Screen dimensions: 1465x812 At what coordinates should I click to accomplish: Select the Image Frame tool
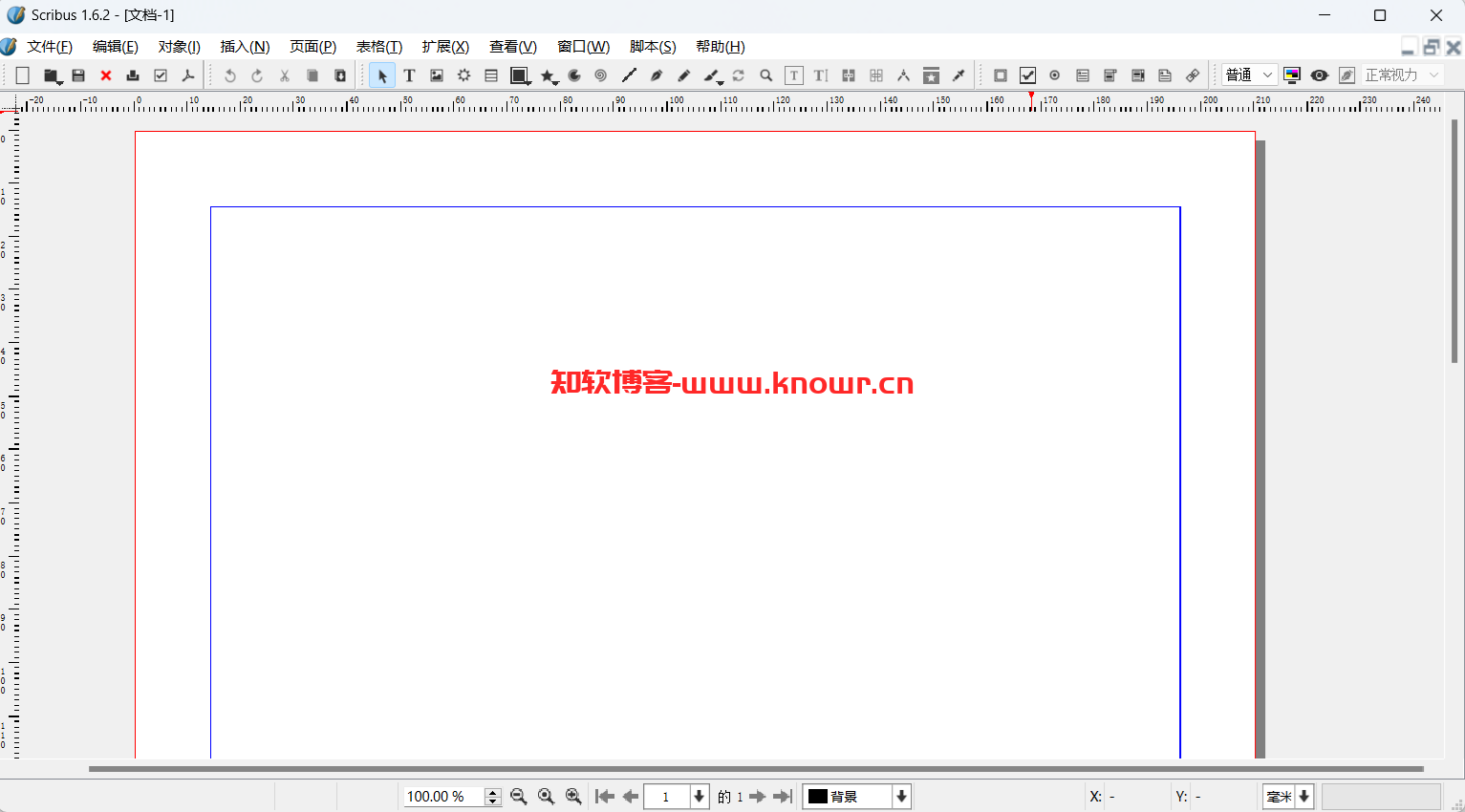437,75
